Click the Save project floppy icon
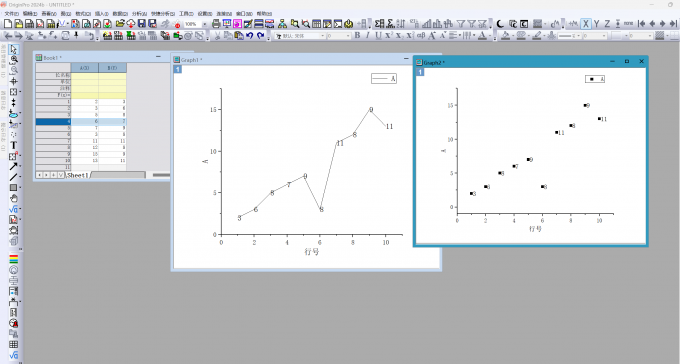Image resolution: width=680 pixels, height=364 pixels. click(x=142, y=24)
